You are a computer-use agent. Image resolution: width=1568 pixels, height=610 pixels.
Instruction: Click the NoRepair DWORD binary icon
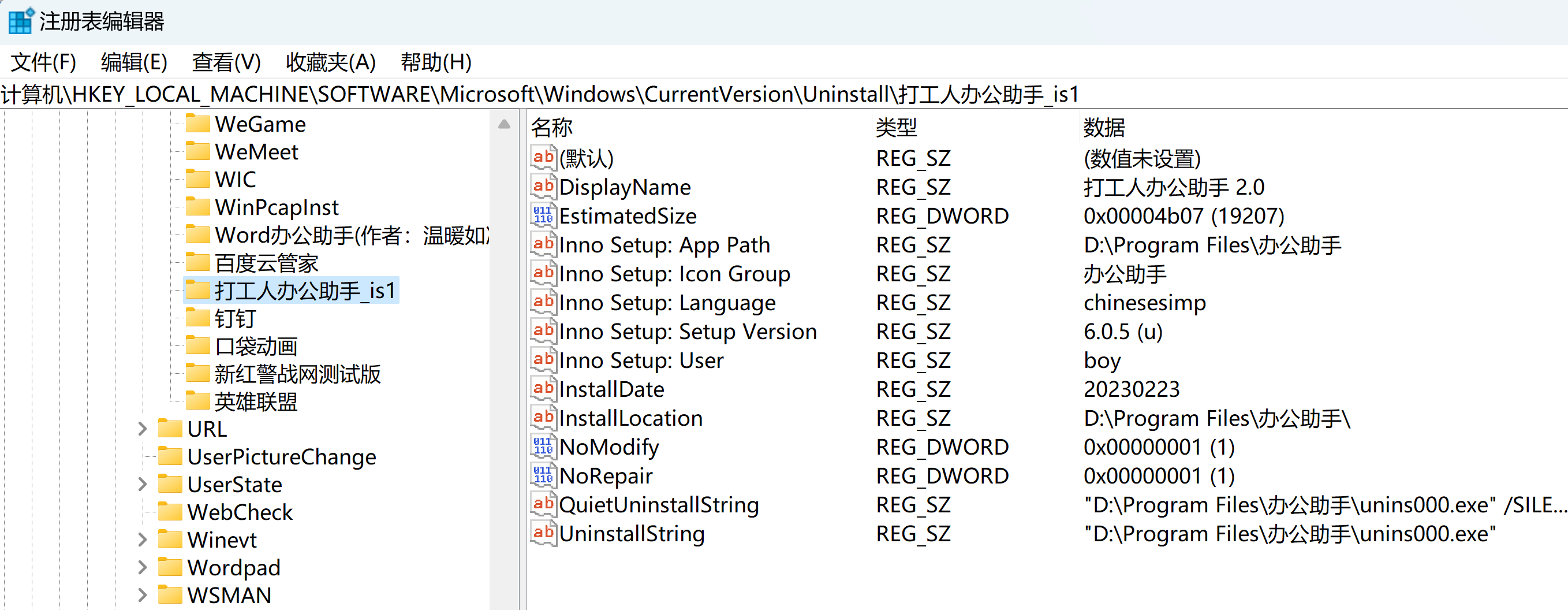543,475
